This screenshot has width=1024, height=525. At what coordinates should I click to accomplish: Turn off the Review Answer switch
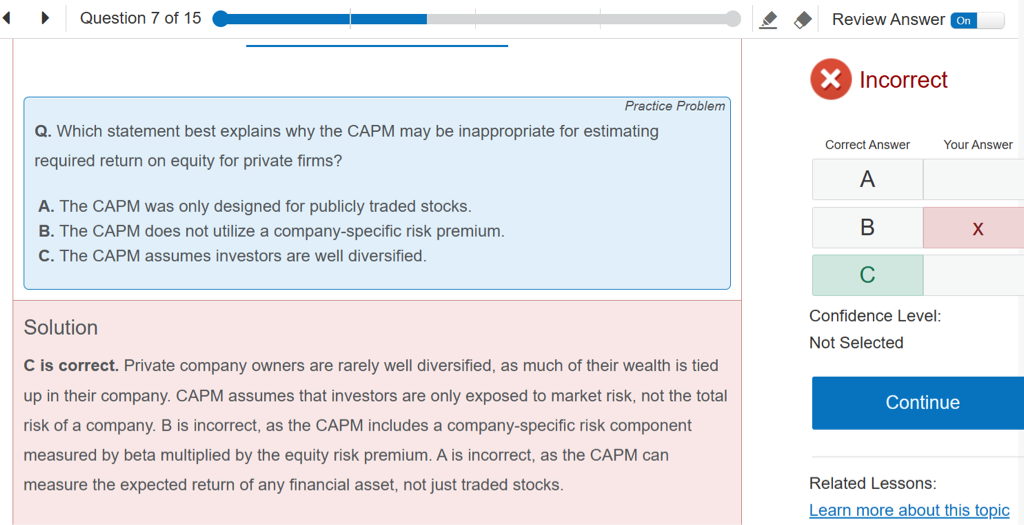(977, 20)
